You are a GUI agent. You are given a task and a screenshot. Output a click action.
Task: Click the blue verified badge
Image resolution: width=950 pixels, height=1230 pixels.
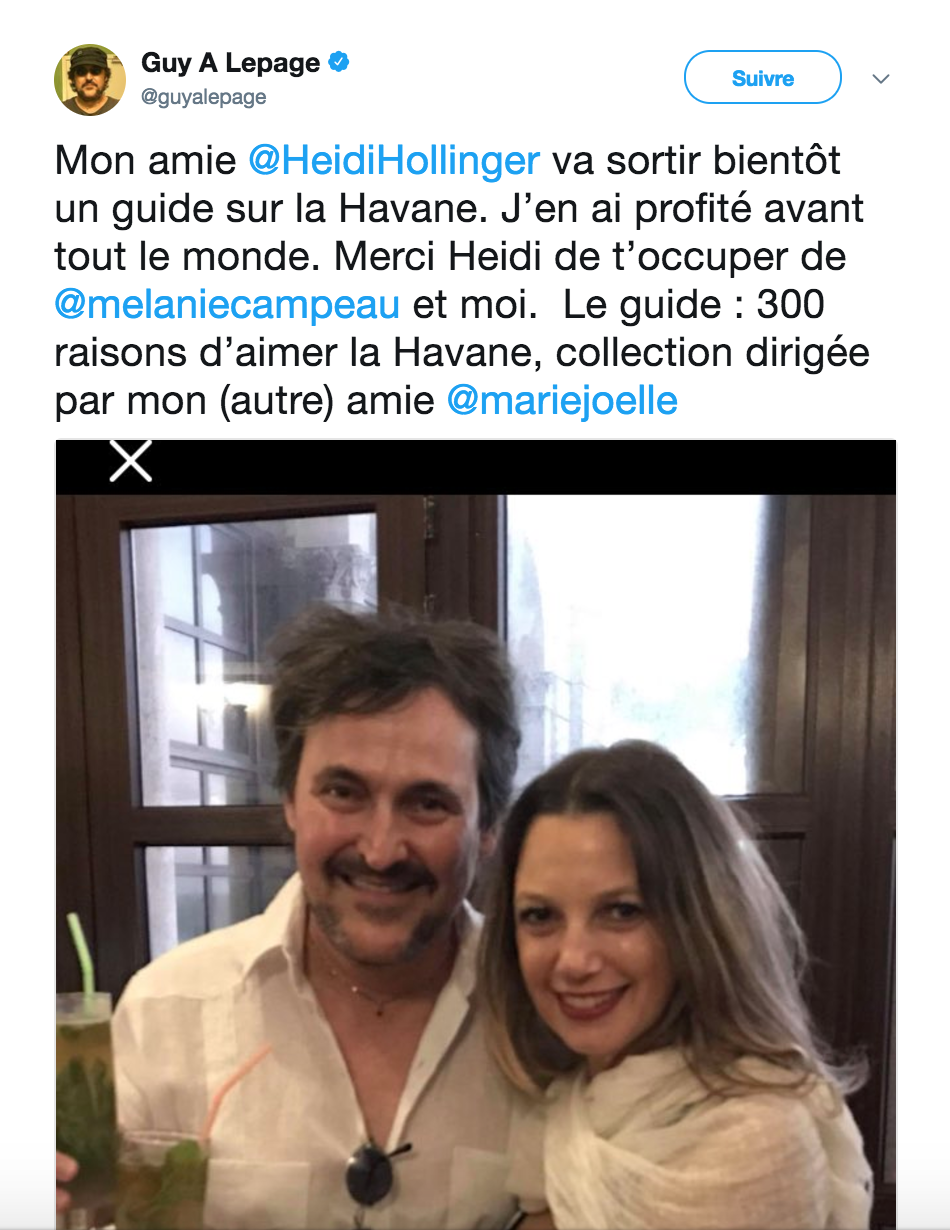(x=340, y=63)
